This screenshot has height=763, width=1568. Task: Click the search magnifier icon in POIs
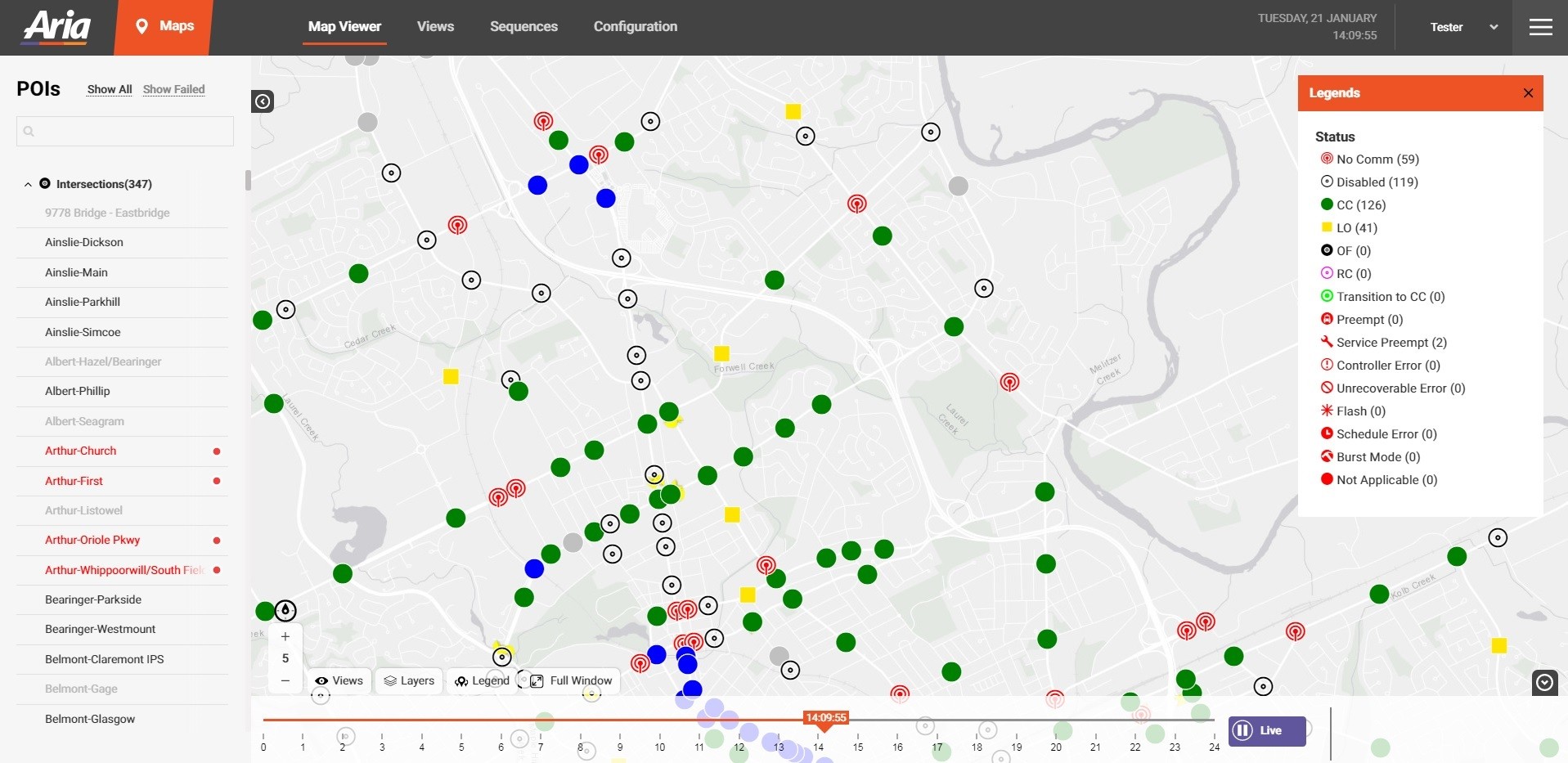click(x=29, y=131)
